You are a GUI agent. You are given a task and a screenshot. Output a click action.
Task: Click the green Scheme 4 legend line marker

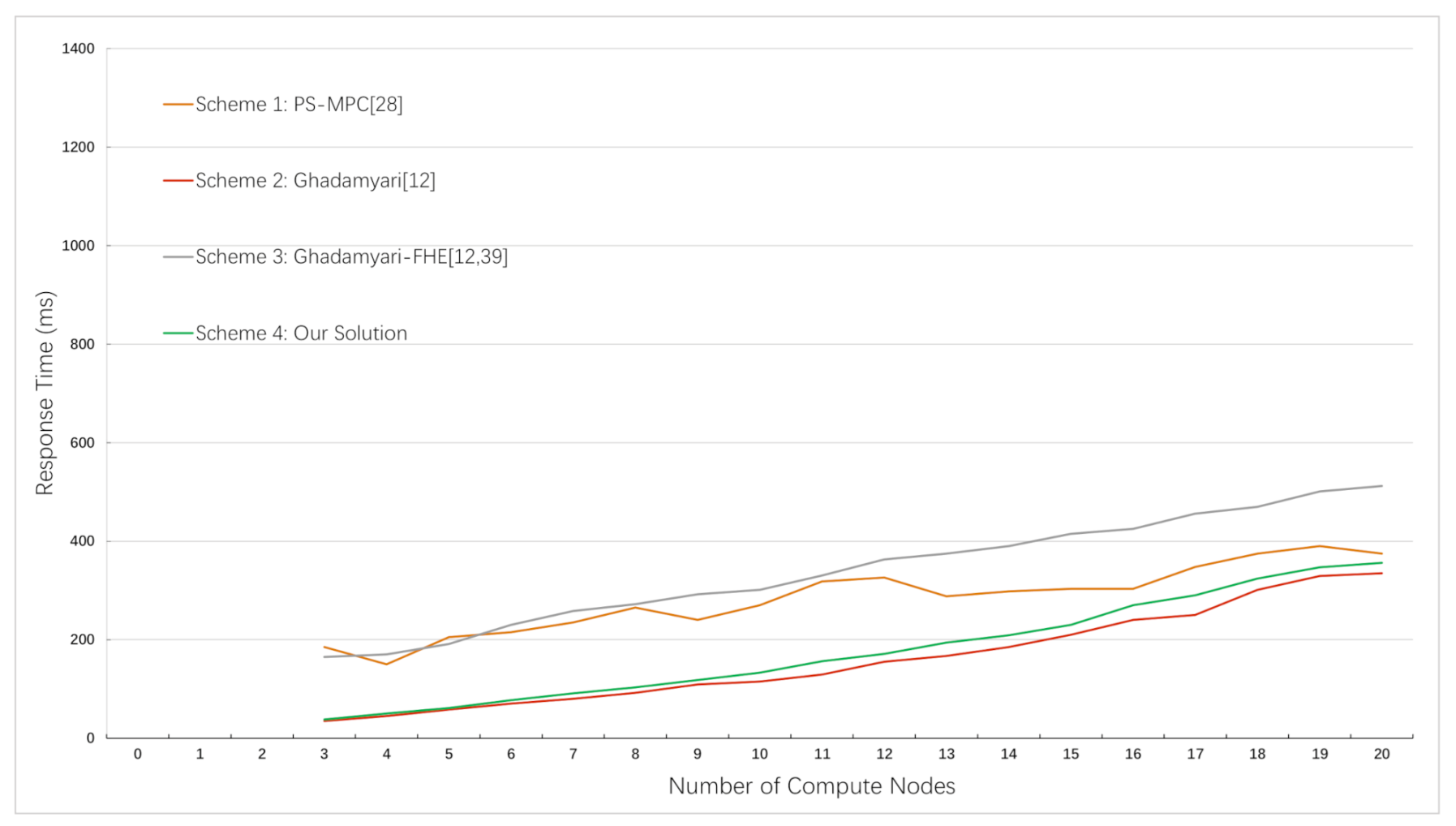178,333
